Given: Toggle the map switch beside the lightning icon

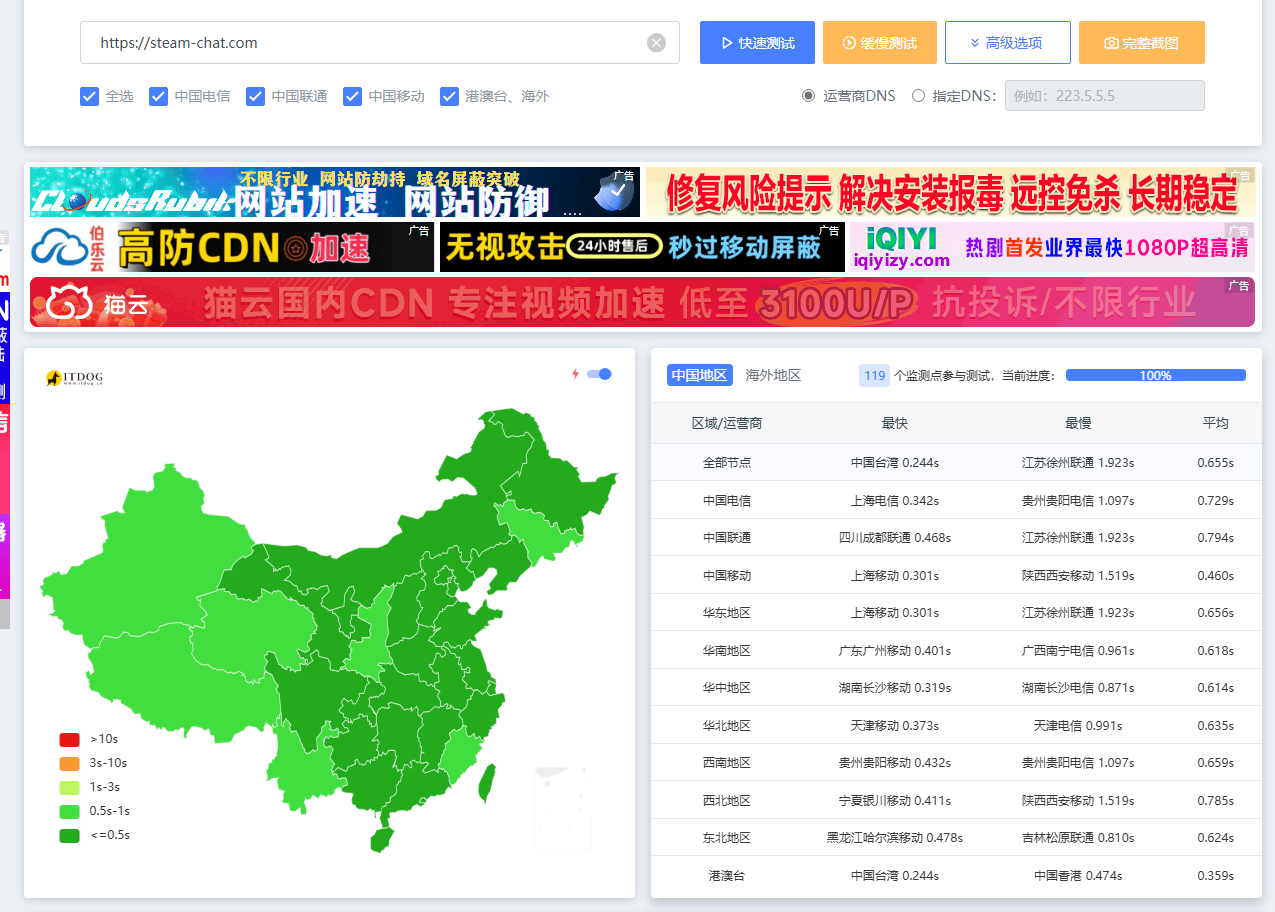Looking at the screenshot, I should tap(599, 374).
